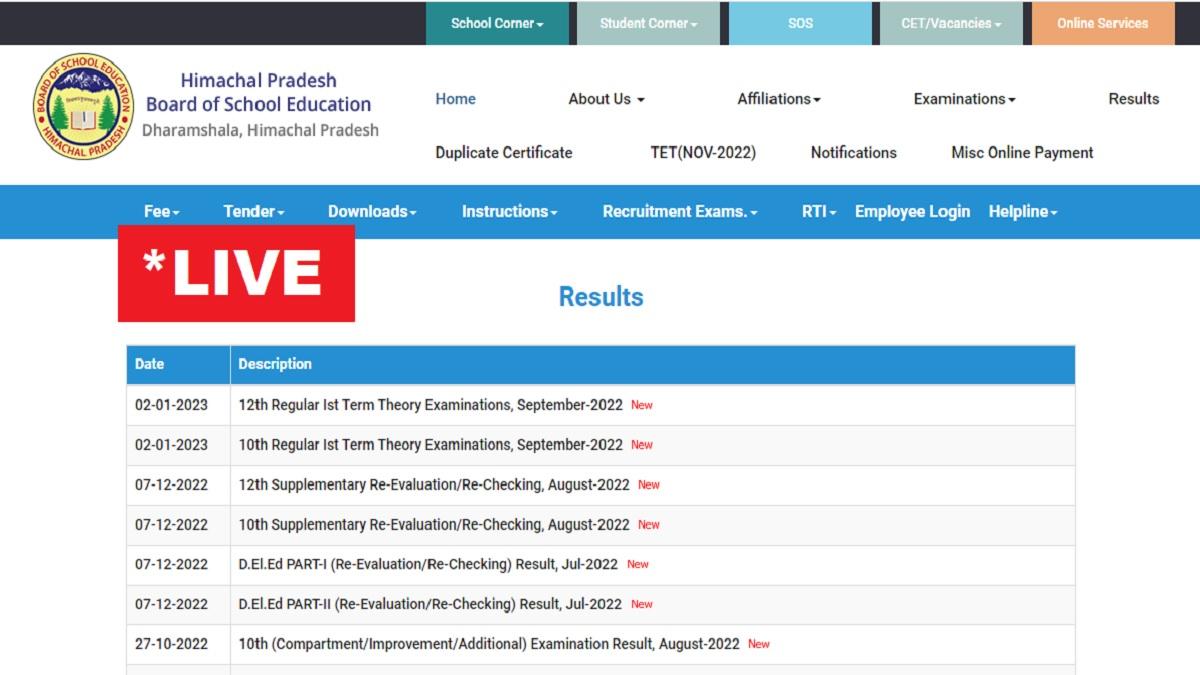Open the About Us dropdown
The width and height of the screenshot is (1200, 675).
pos(605,99)
